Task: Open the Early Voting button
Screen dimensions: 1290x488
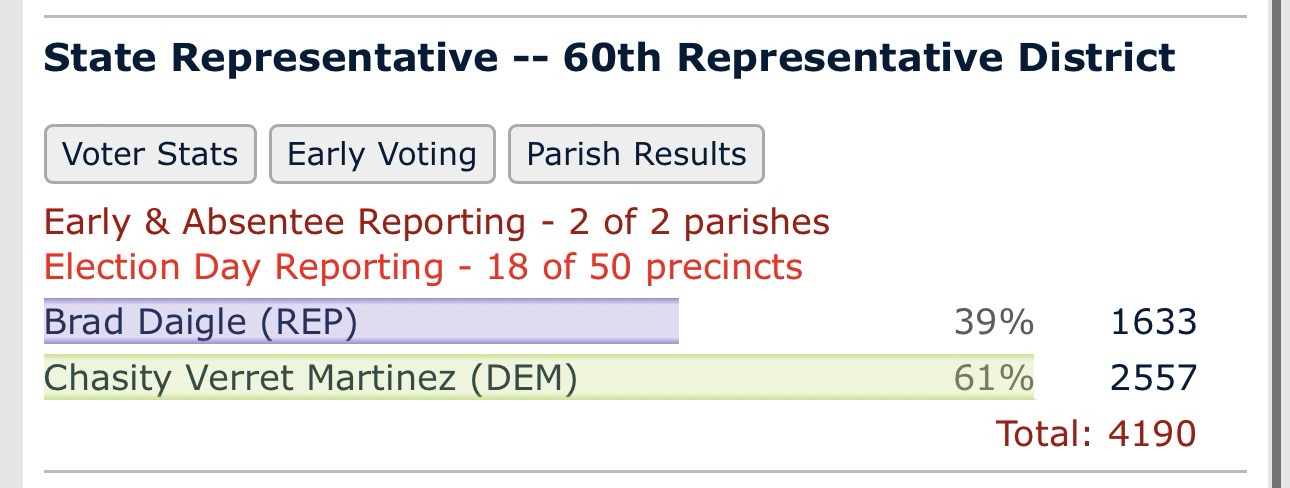Action: click(x=382, y=154)
